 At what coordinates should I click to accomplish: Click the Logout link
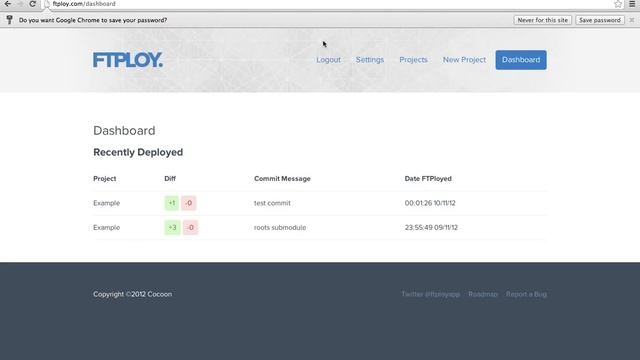pos(328,60)
